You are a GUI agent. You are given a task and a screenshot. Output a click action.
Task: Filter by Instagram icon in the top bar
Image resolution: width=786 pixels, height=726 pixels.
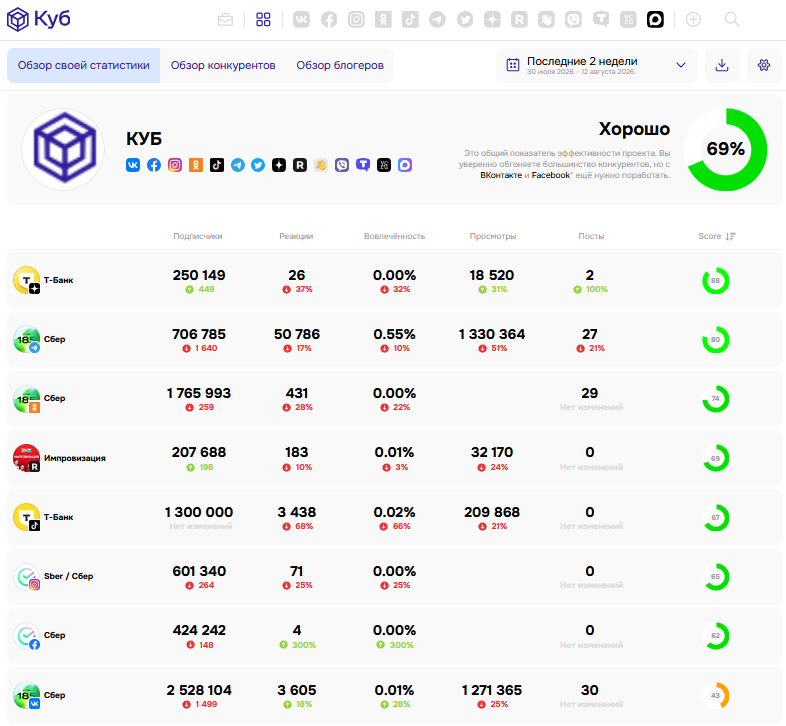[356, 20]
